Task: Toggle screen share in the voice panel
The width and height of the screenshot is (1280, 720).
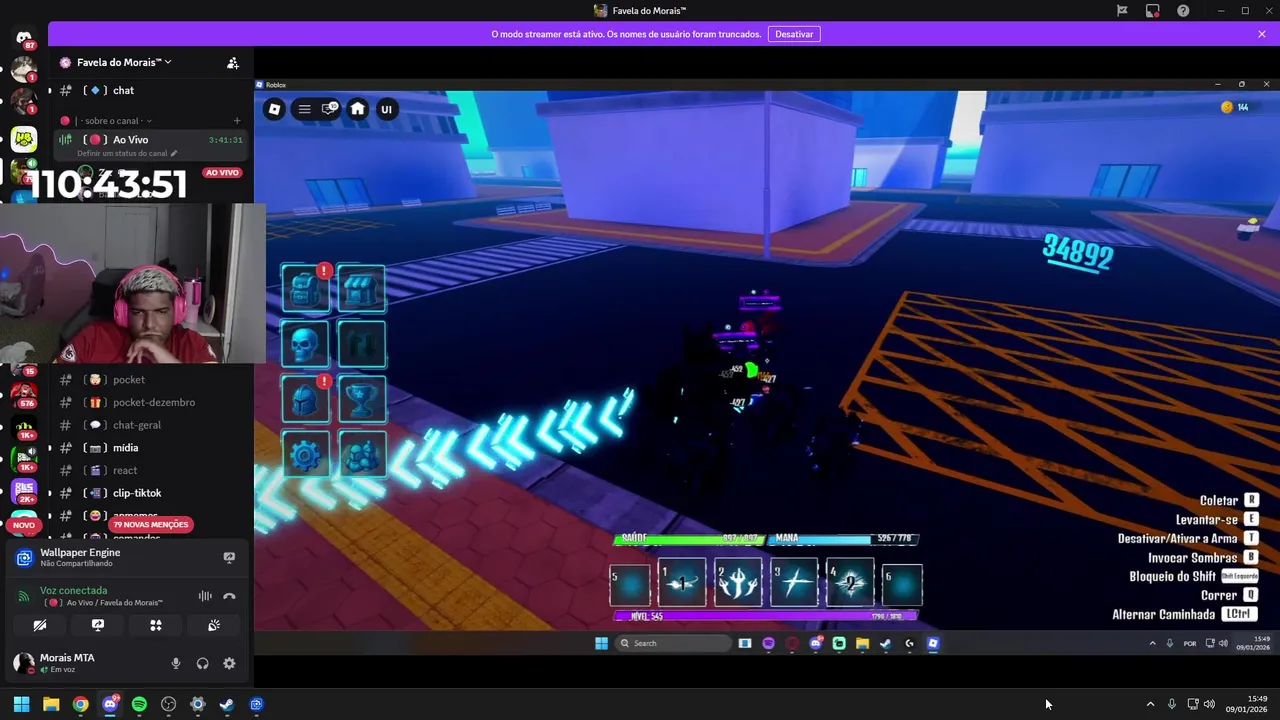Action: coord(98,625)
